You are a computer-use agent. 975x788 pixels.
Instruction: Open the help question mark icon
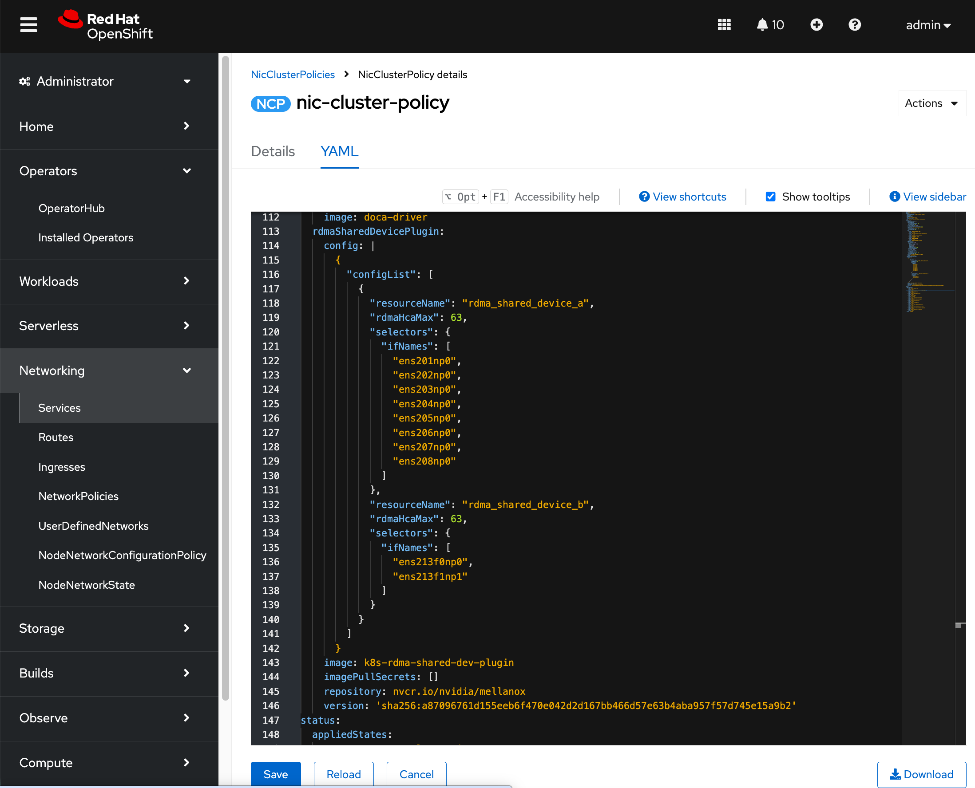[854, 24]
